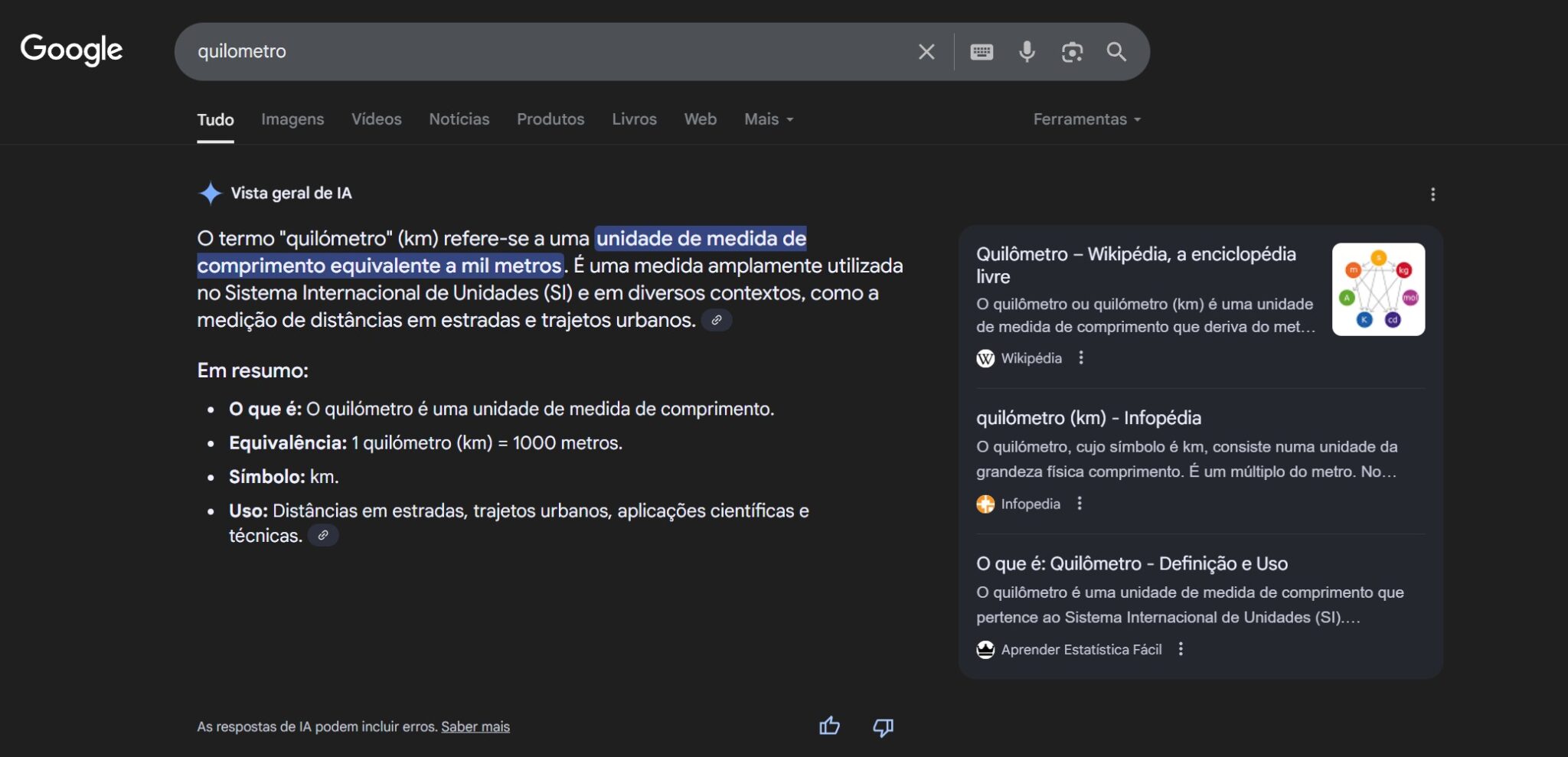
Task: Click the Wikipedia article thumbnail image
Action: [x=1378, y=289]
